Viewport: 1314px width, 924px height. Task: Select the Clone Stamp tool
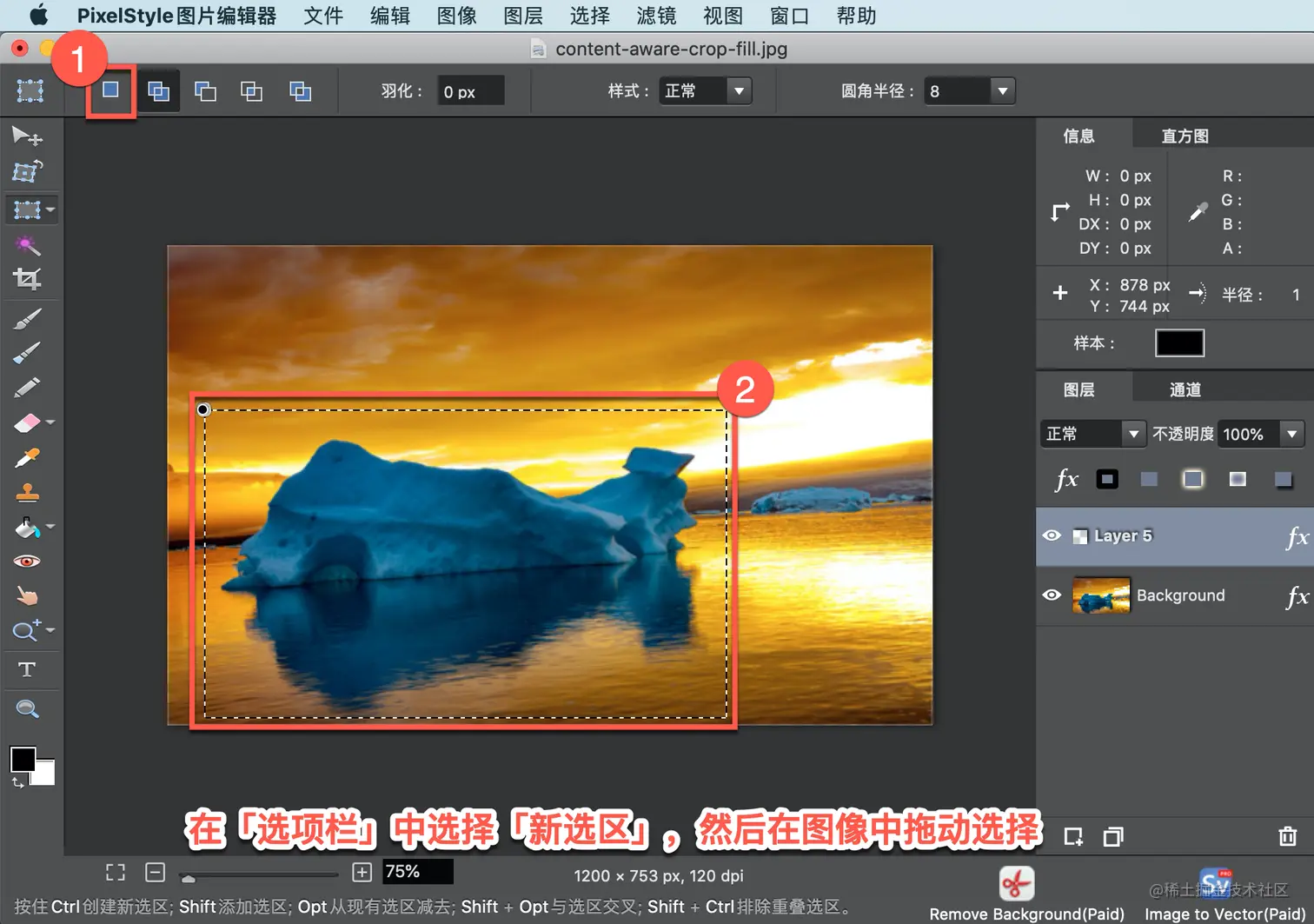[27, 492]
